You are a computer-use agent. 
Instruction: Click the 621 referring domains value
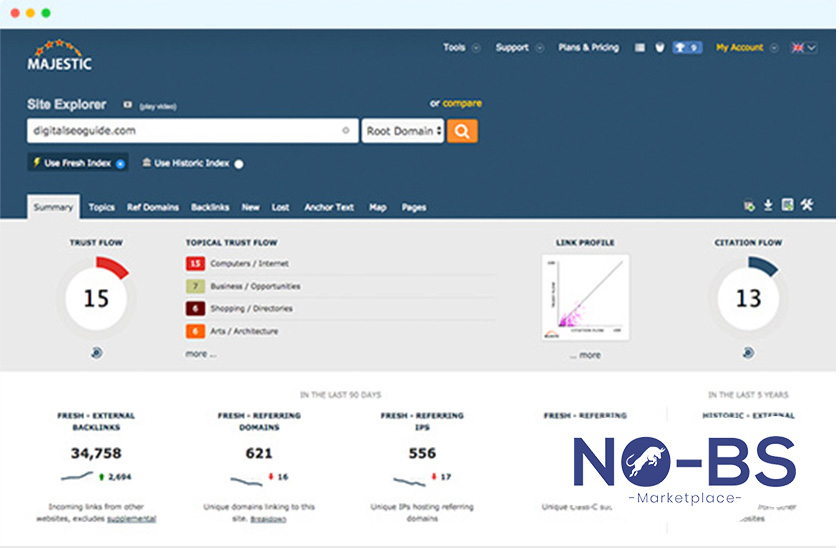point(259,453)
